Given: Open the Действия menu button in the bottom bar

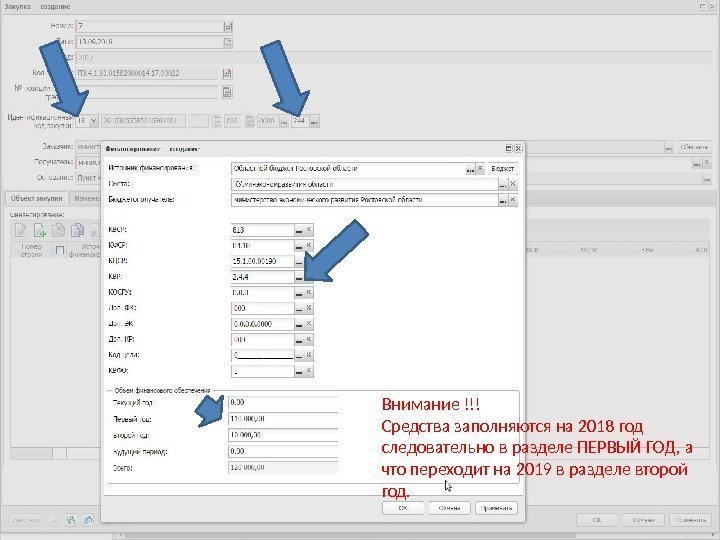Looking at the screenshot, I should [x=25, y=520].
